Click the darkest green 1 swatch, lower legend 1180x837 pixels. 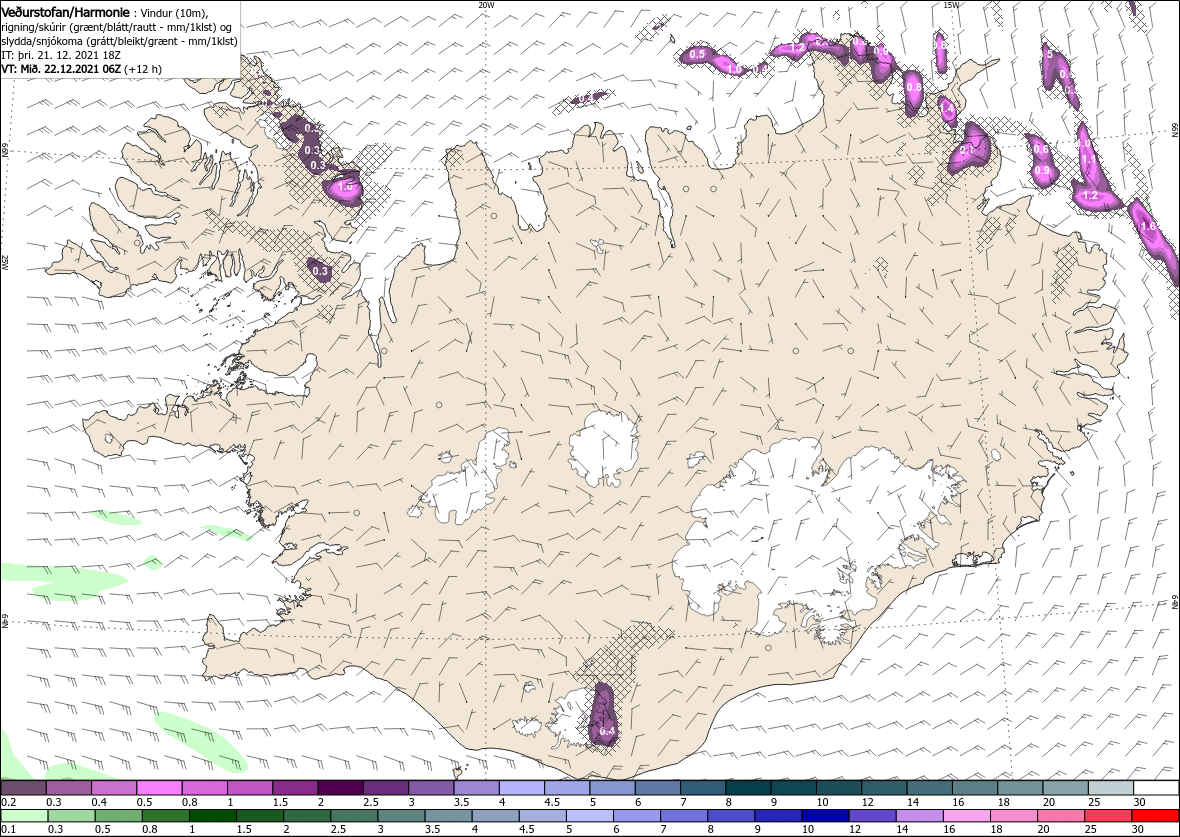[x=212, y=816]
